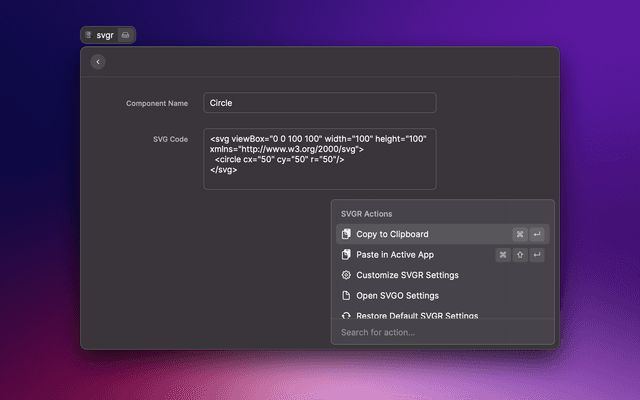Click the Copy to Clipboard icon
Screen dimensions: 640x400
(346, 234)
